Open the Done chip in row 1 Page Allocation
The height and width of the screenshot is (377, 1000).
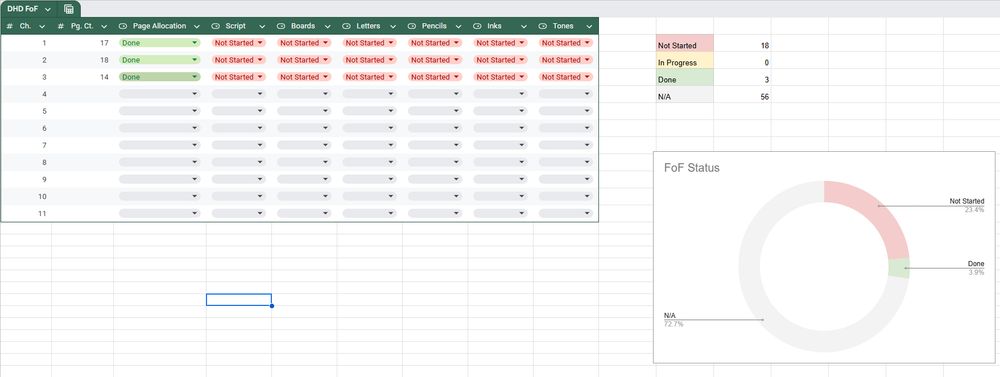(x=159, y=43)
